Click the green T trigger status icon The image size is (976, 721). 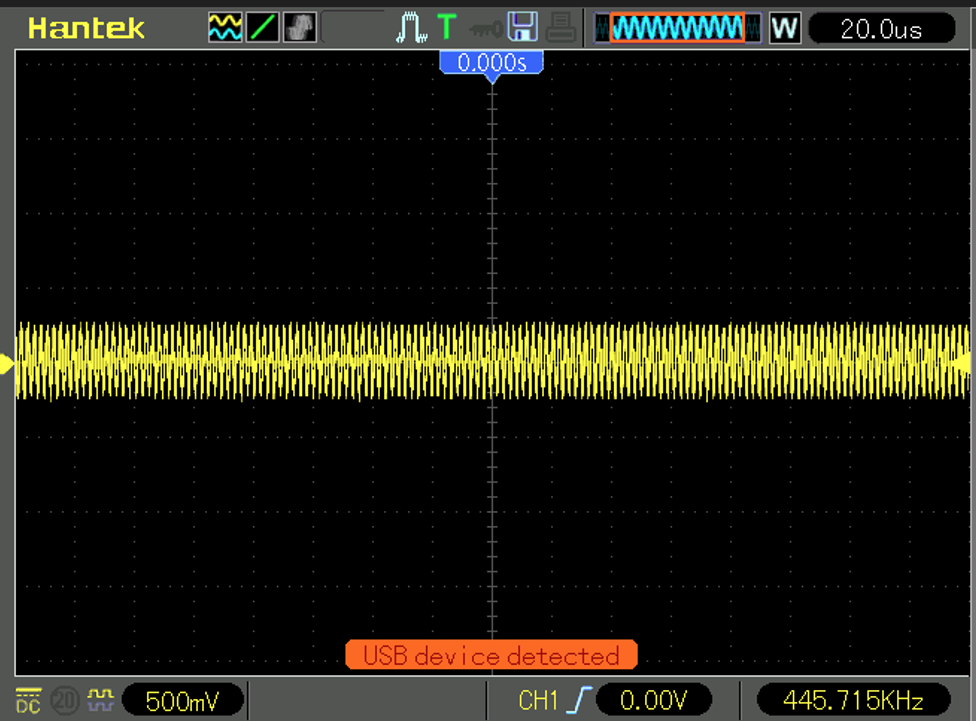tap(446, 27)
